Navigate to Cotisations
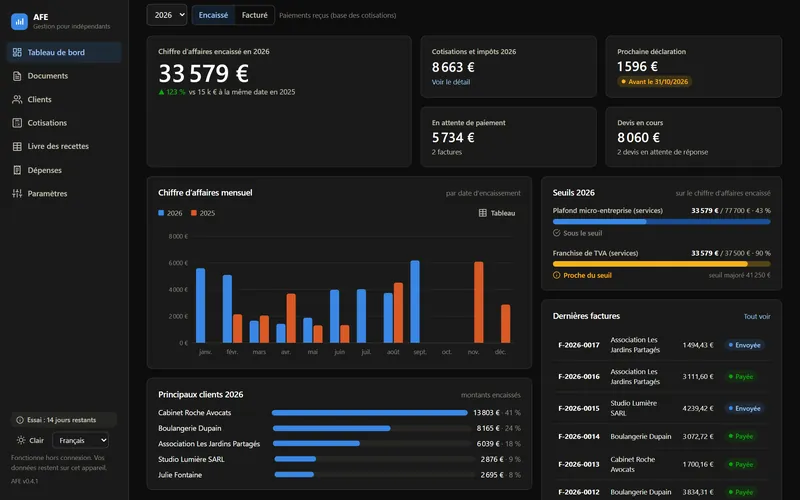The width and height of the screenshot is (800, 500). (64, 123)
